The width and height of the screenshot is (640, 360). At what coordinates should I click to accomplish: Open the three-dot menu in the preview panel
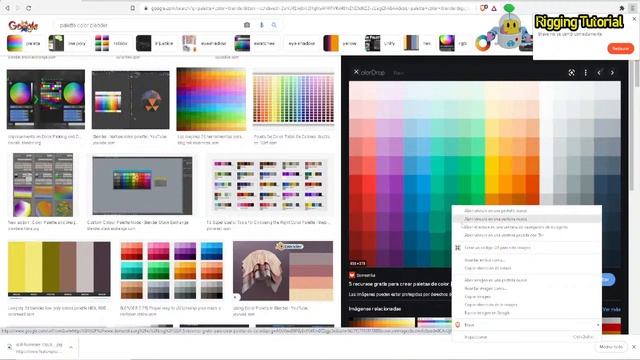pyautogui.click(x=585, y=73)
